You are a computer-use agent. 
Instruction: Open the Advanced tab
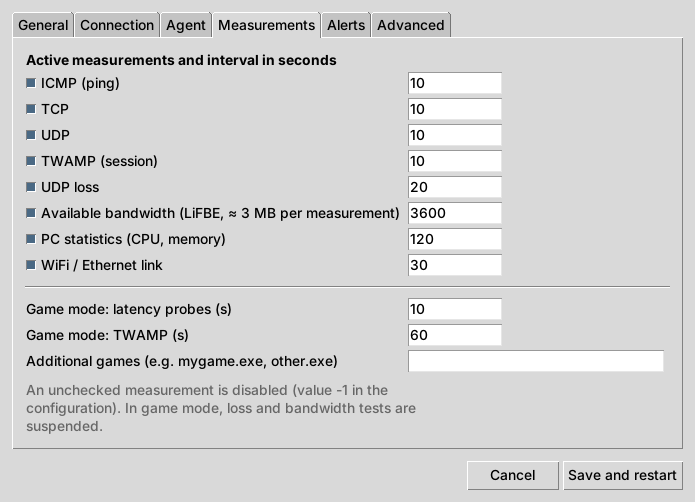411,25
